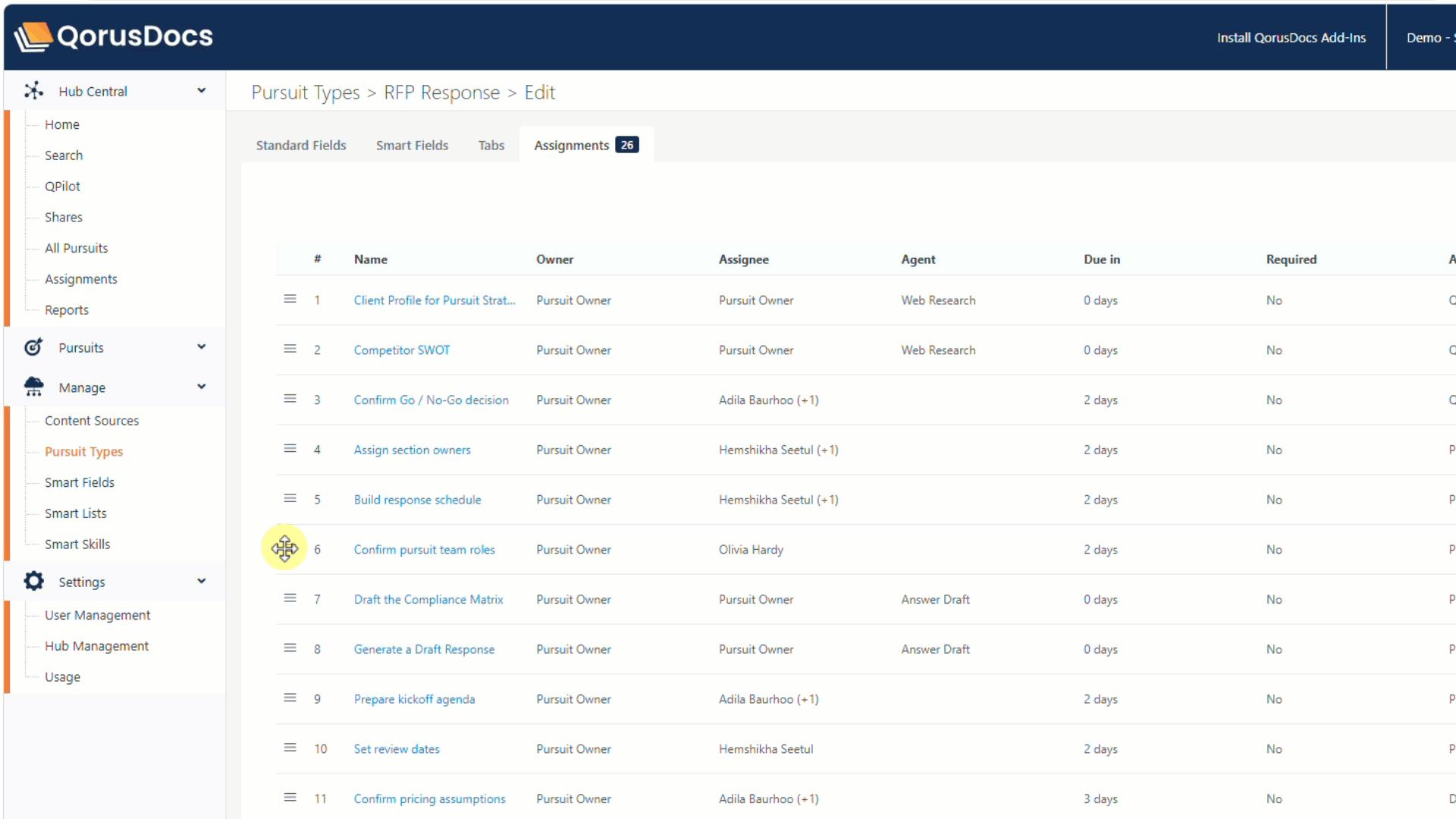Click the Name column header
The height and width of the screenshot is (819, 1456).
(371, 259)
